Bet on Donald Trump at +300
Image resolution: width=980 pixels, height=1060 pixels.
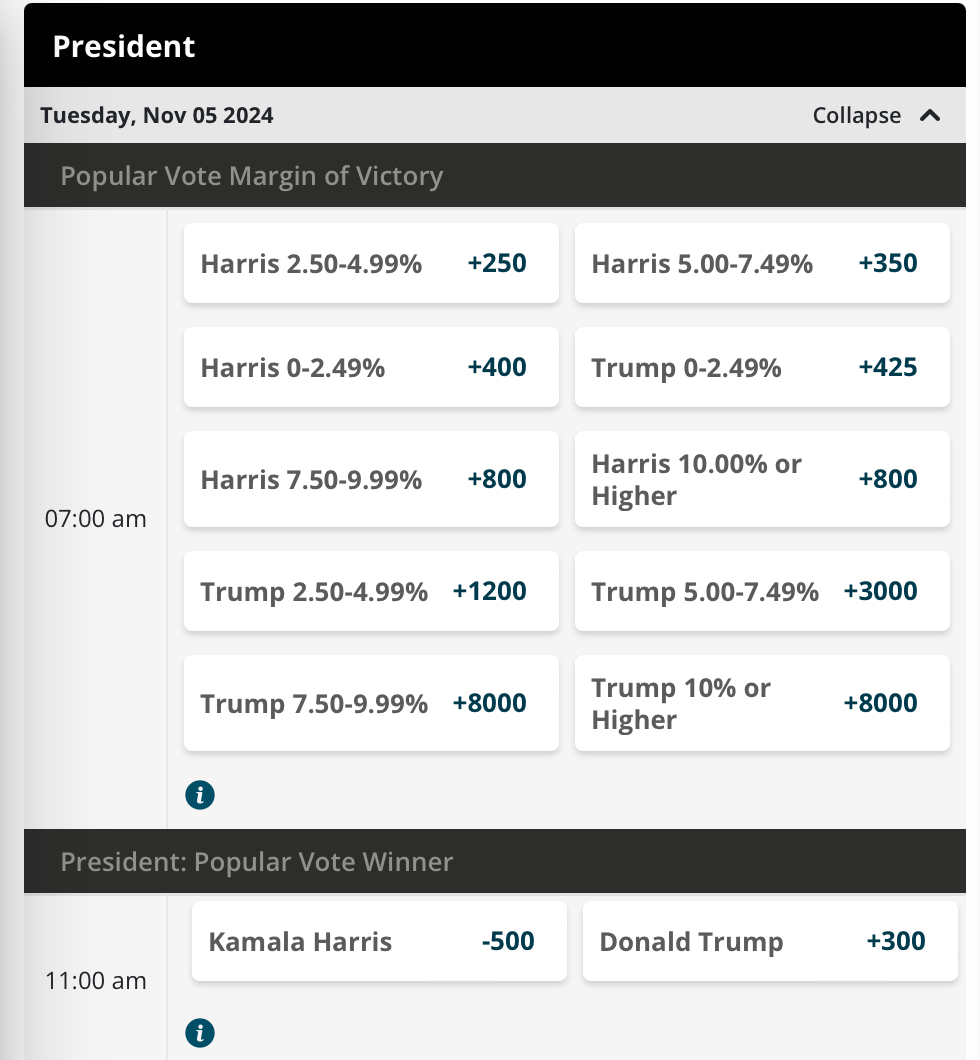click(770, 941)
